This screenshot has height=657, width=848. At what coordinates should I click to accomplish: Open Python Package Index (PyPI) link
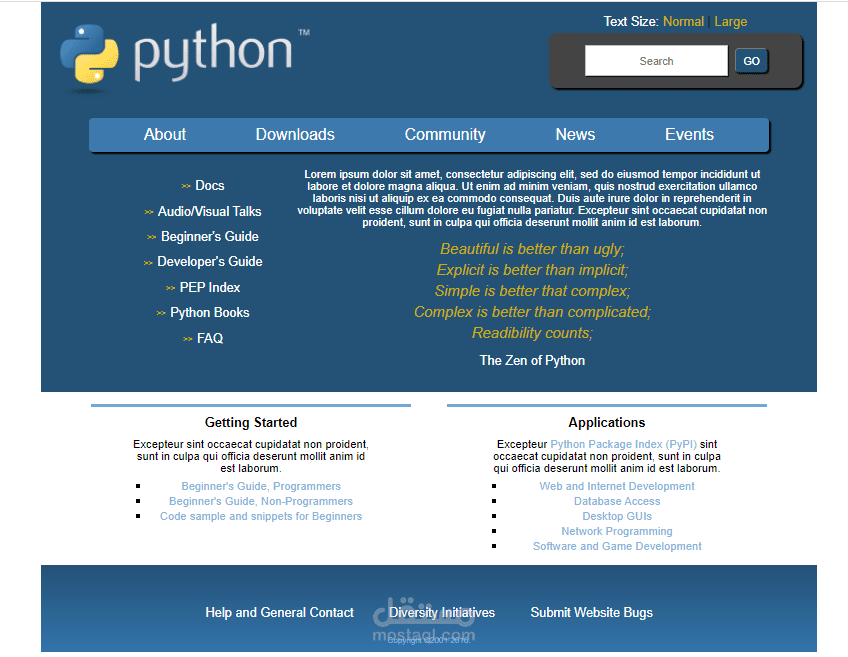pos(623,444)
